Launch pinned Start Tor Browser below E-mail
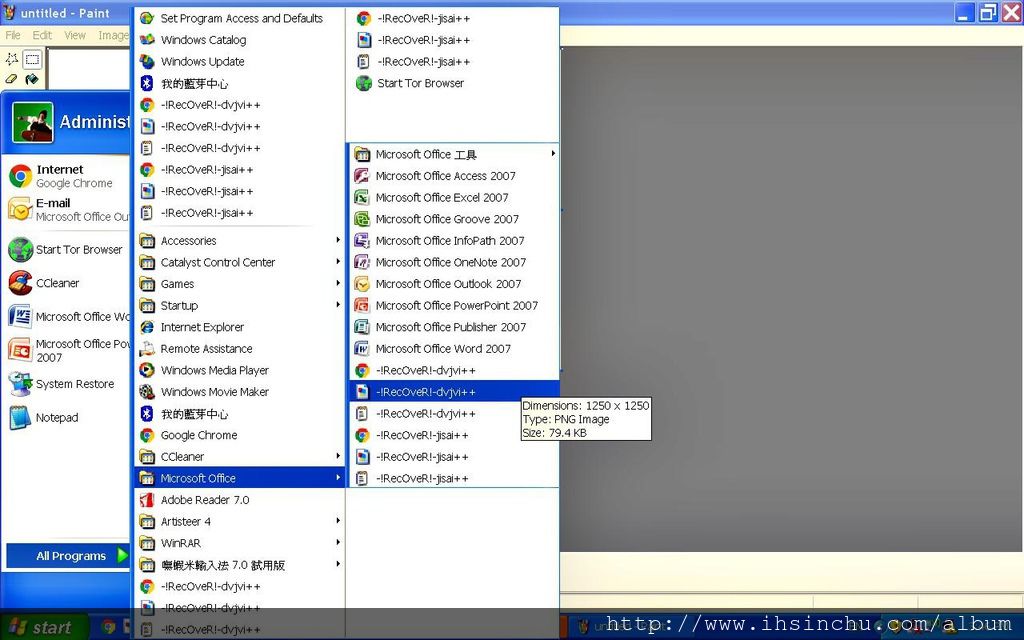This screenshot has height=640, width=1024. click(69, 249)
